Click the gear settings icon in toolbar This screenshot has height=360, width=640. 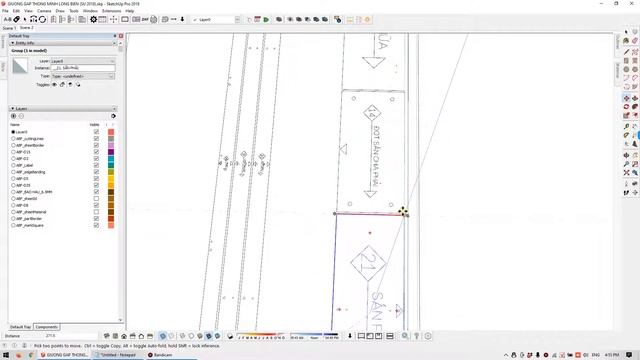[93, 20]
